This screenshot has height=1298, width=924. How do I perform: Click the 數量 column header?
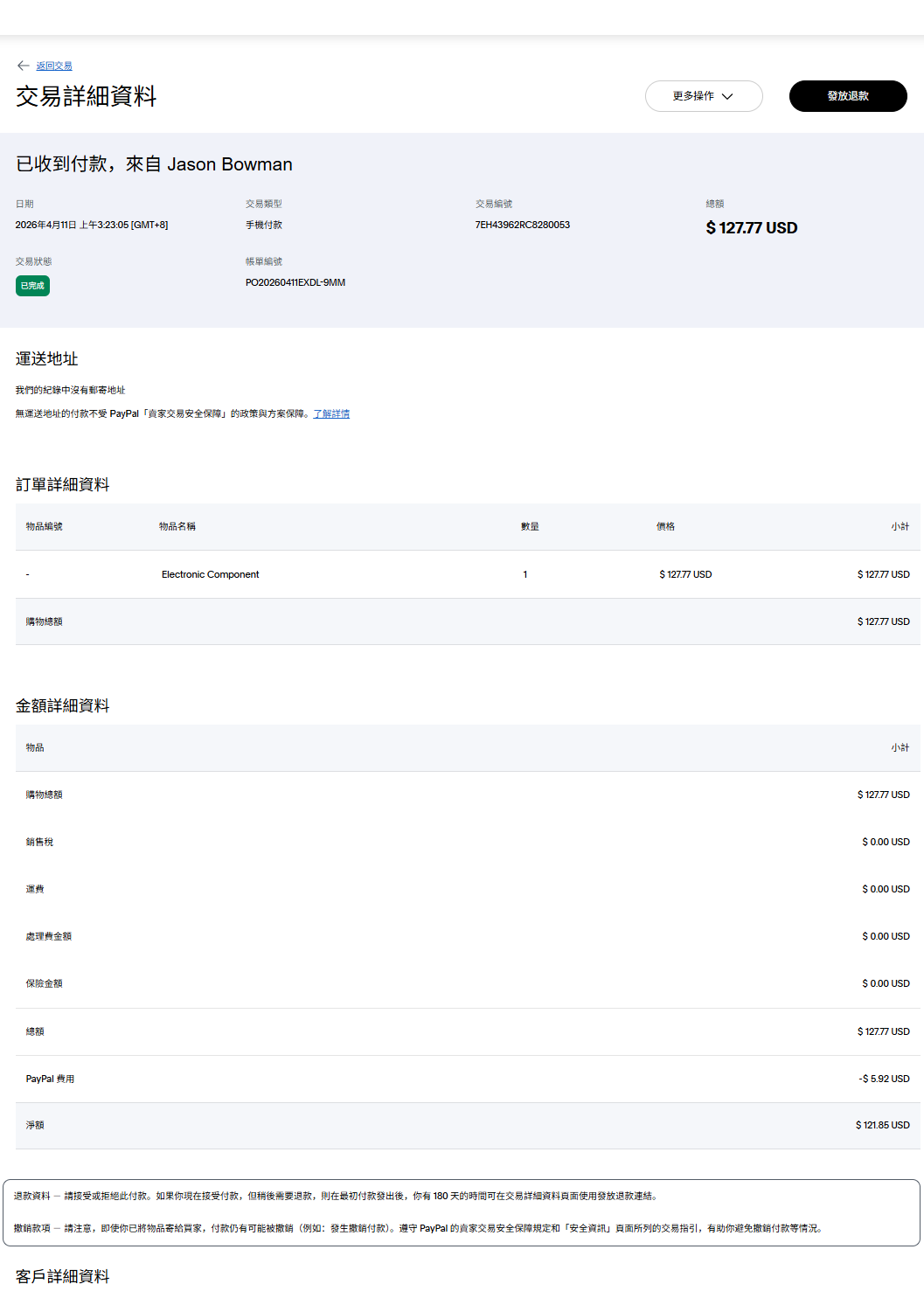(530, 527)
